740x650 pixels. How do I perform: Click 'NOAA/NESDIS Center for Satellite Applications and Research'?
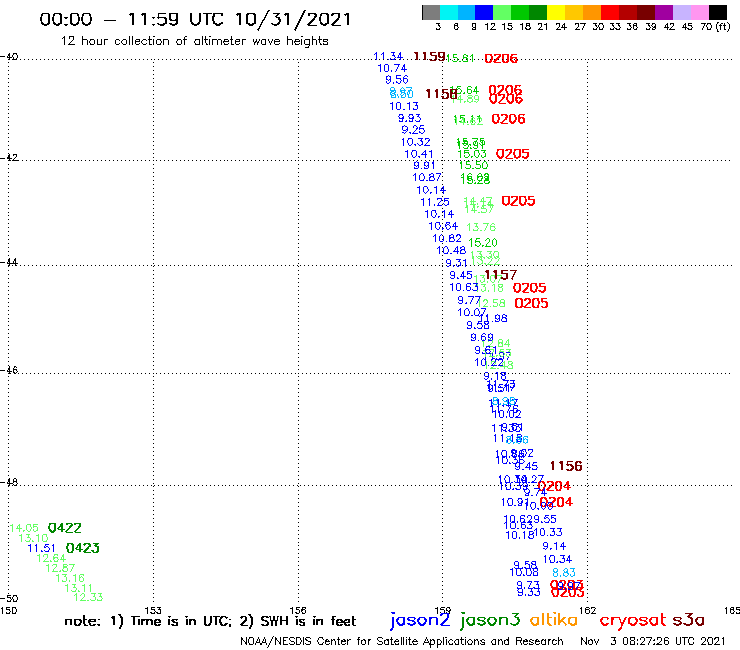click(402, 641)
